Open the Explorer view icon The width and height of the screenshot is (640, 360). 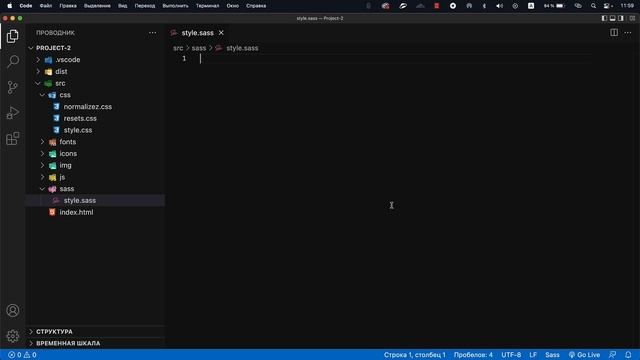pos(13,36)
